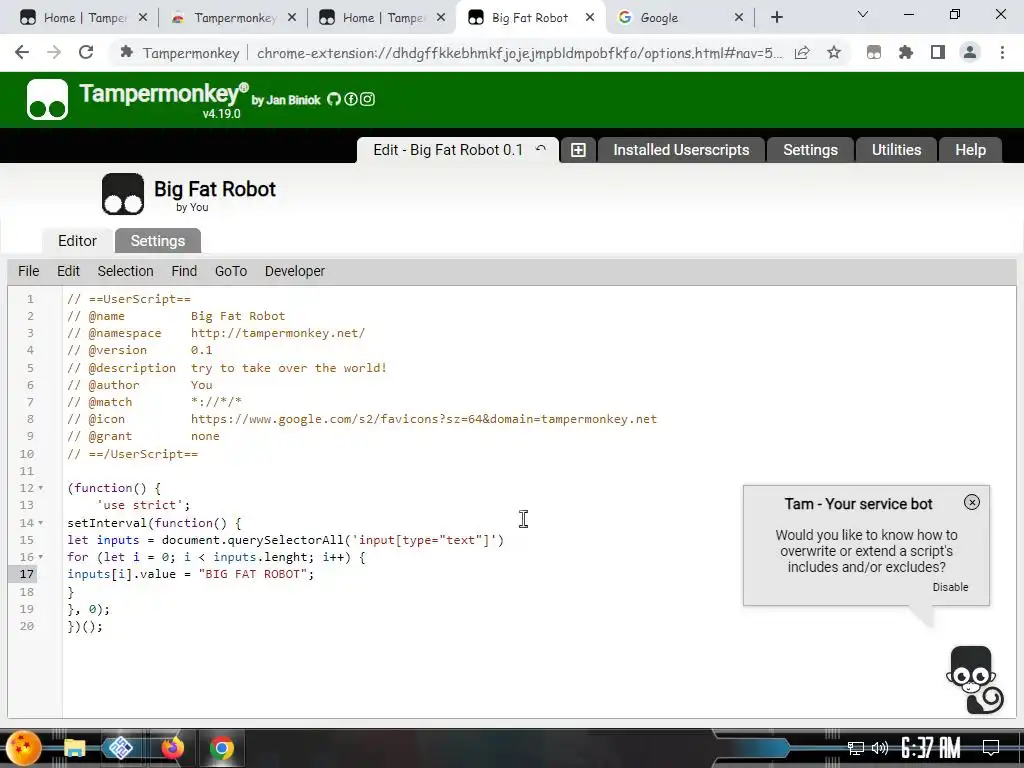Screen dimensions: 1024x768
Task: Open Jan Biniok's GitHub icon link
Action: tap(334, 99)
